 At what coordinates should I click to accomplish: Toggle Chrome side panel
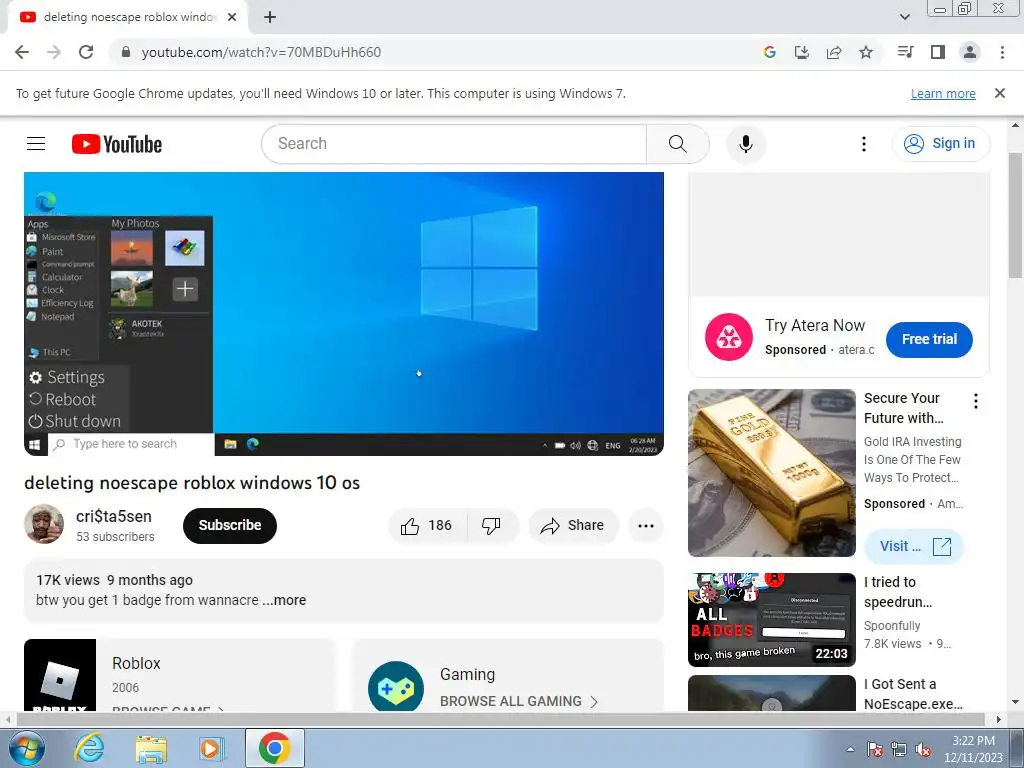tap(938, 52)
